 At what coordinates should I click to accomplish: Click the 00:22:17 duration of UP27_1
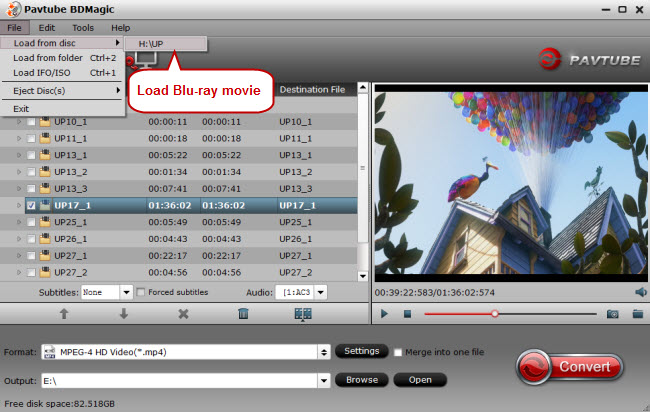(x=168, y=256)
